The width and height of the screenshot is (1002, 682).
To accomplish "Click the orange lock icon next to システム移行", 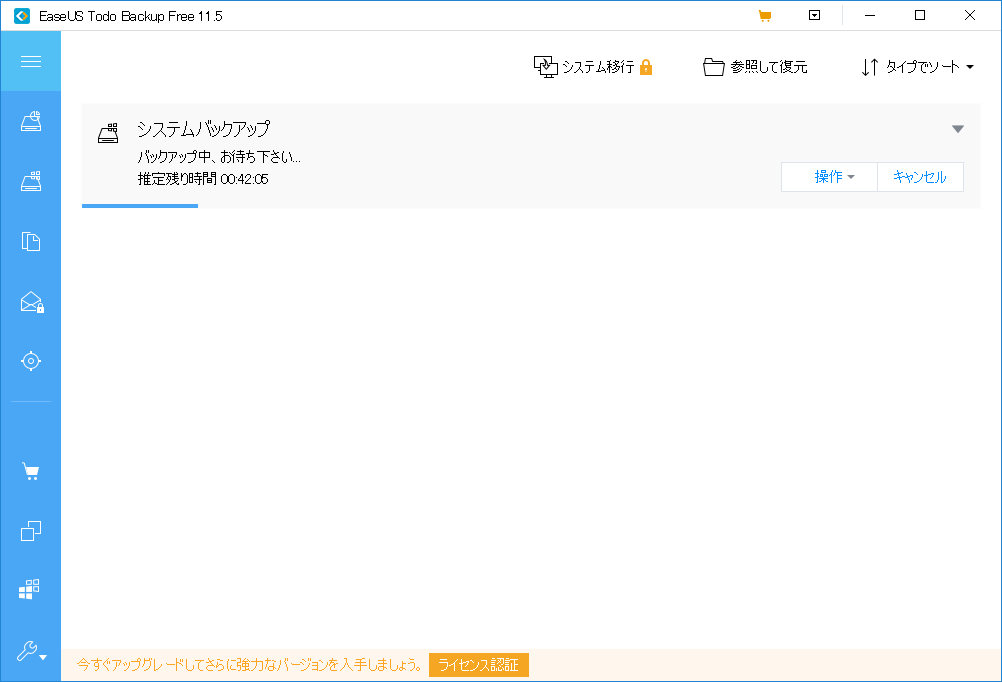I will (x=646, y=66).
